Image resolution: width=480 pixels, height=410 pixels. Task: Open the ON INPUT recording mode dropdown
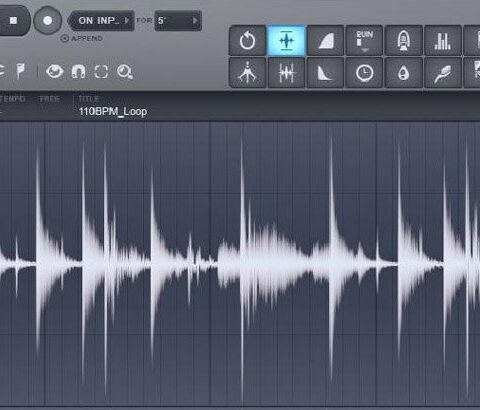(101, 21)
